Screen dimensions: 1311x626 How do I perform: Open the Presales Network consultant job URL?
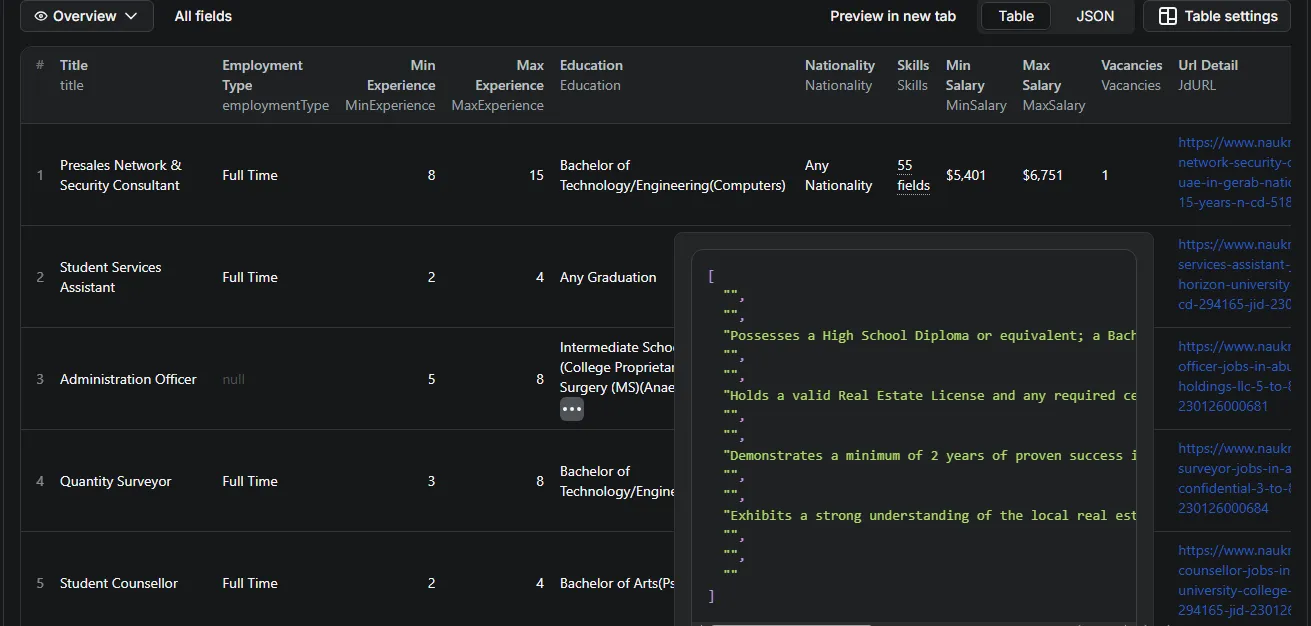pyautogui.click(x=1235, y=175)
